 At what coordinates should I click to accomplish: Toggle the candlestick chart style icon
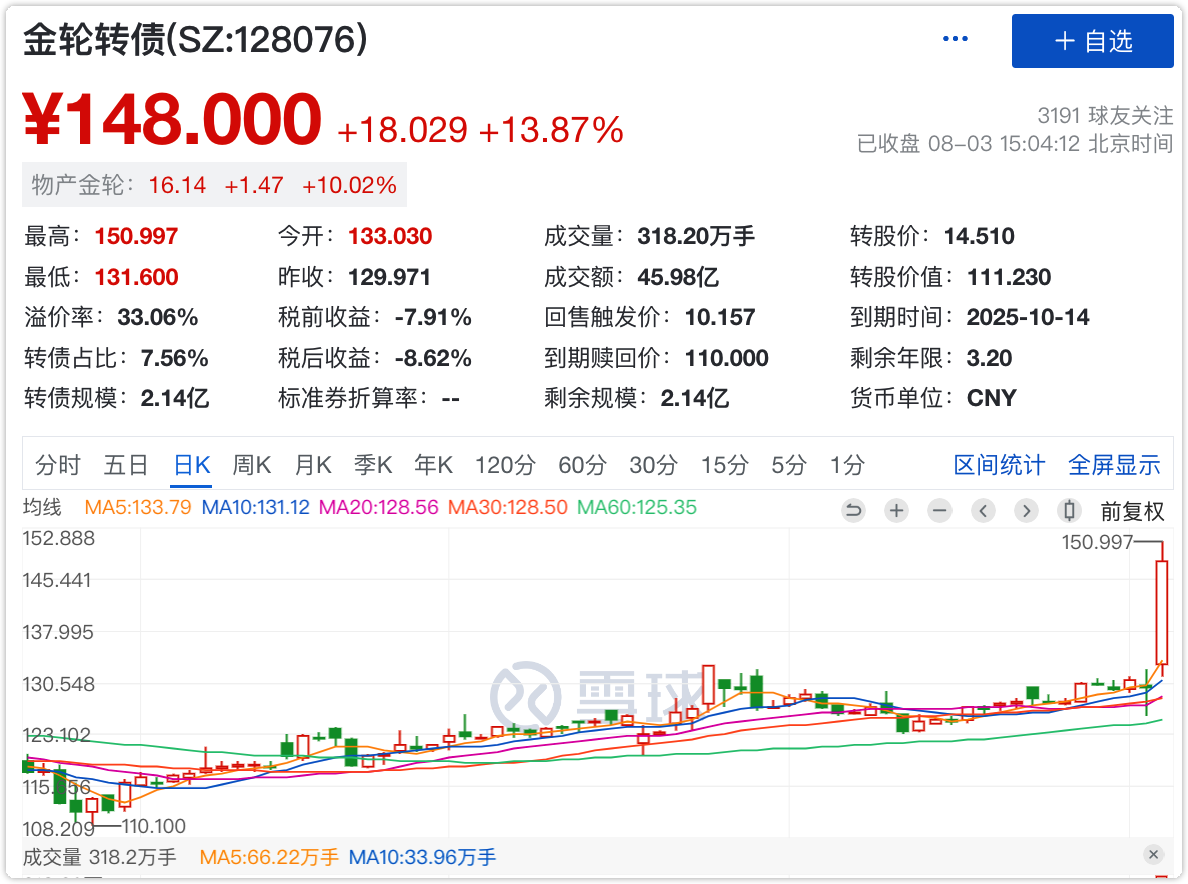coord(1069,511)
